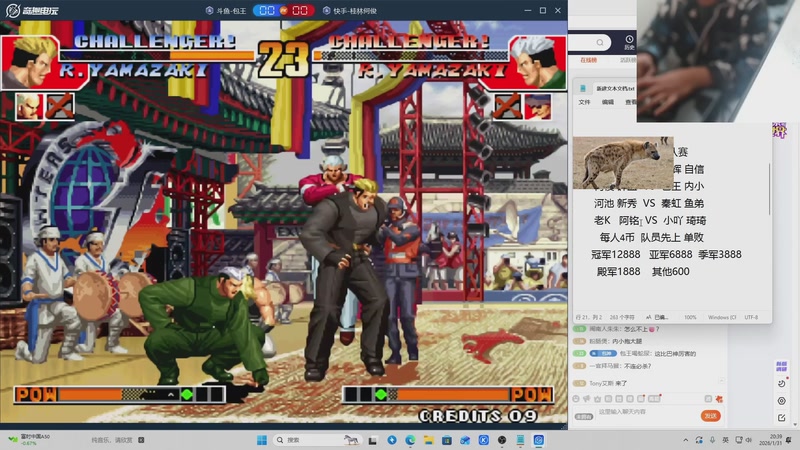This screenshot has height=450, width=800.
Task: Click the line 每人4币 队员先上 单败
Action: tap(652, 237)
